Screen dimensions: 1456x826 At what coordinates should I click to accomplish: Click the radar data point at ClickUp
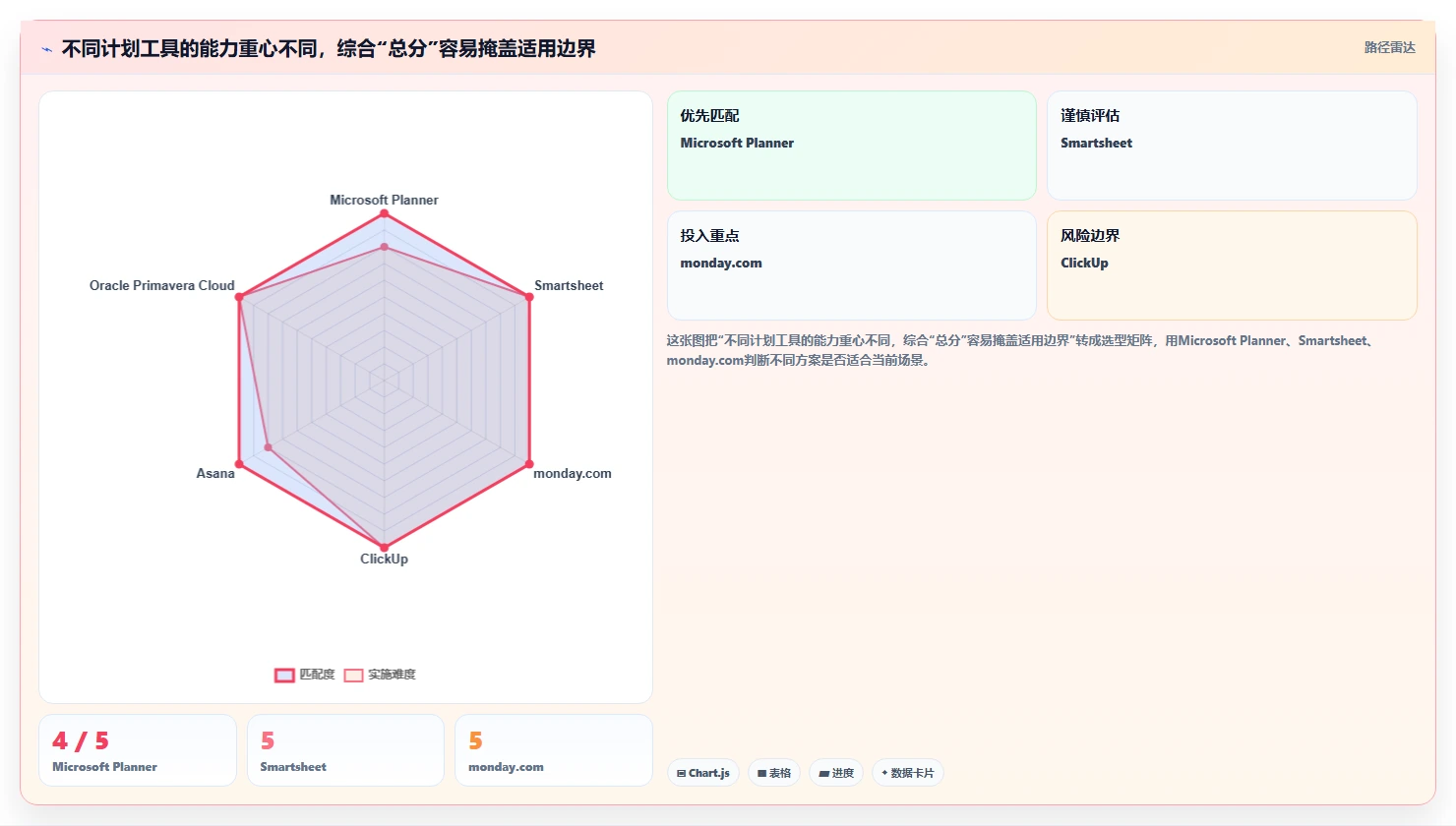384,548
